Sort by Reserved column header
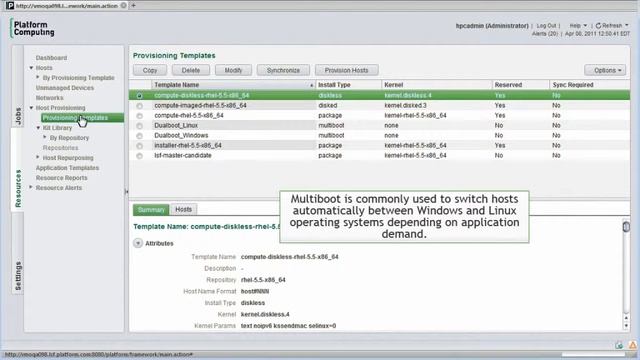 pyautogui.click(x=521, y=85)
